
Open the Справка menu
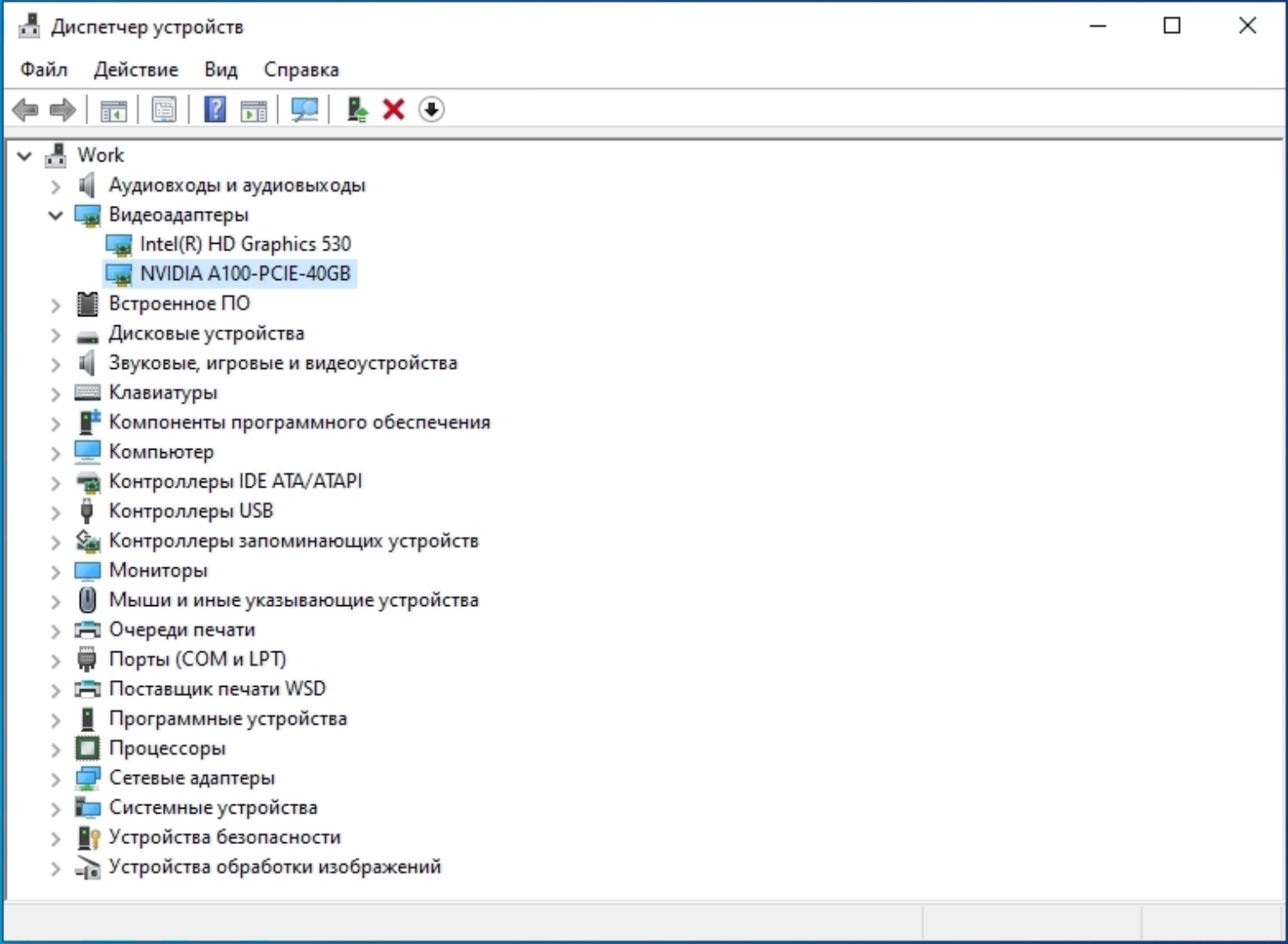point(302,70)
